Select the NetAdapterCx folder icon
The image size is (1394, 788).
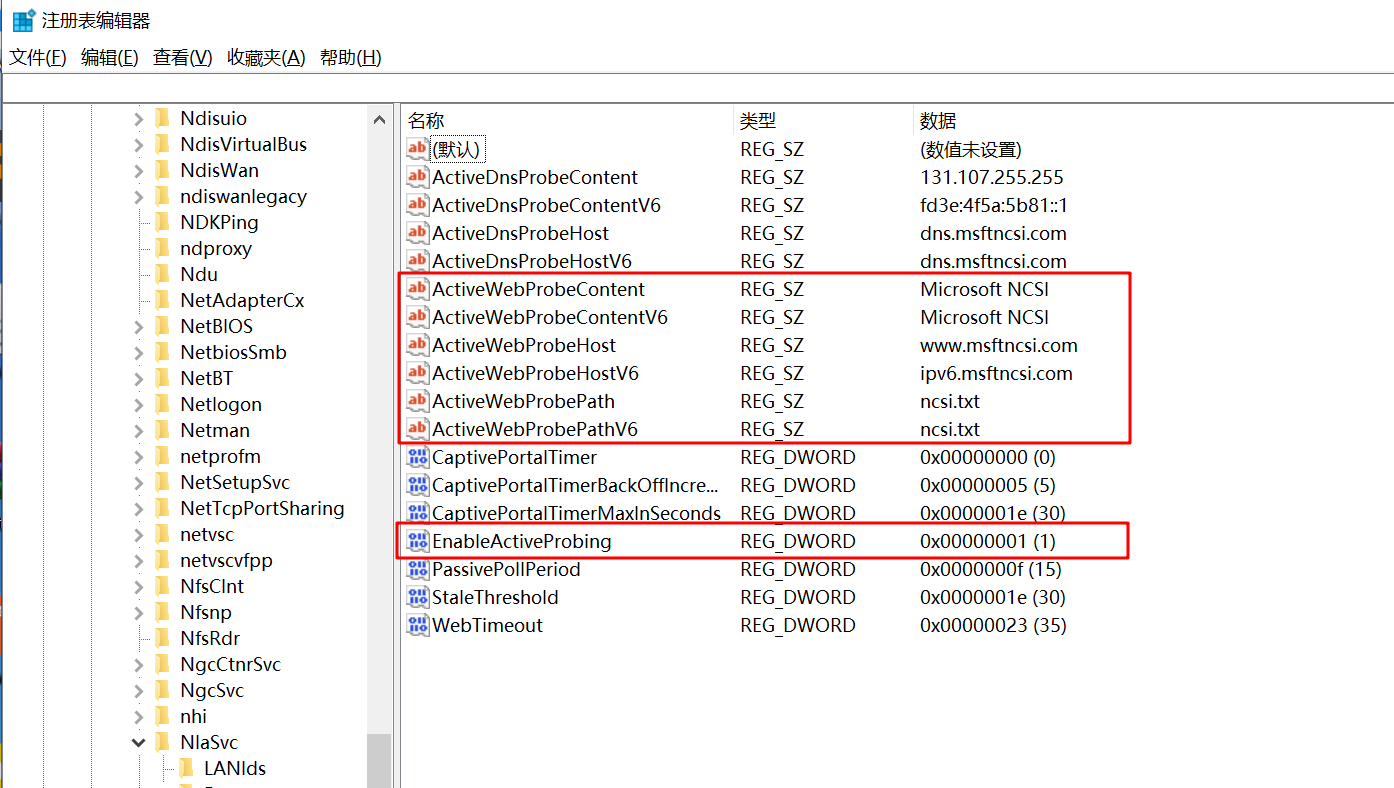click(x=163, y=301)
